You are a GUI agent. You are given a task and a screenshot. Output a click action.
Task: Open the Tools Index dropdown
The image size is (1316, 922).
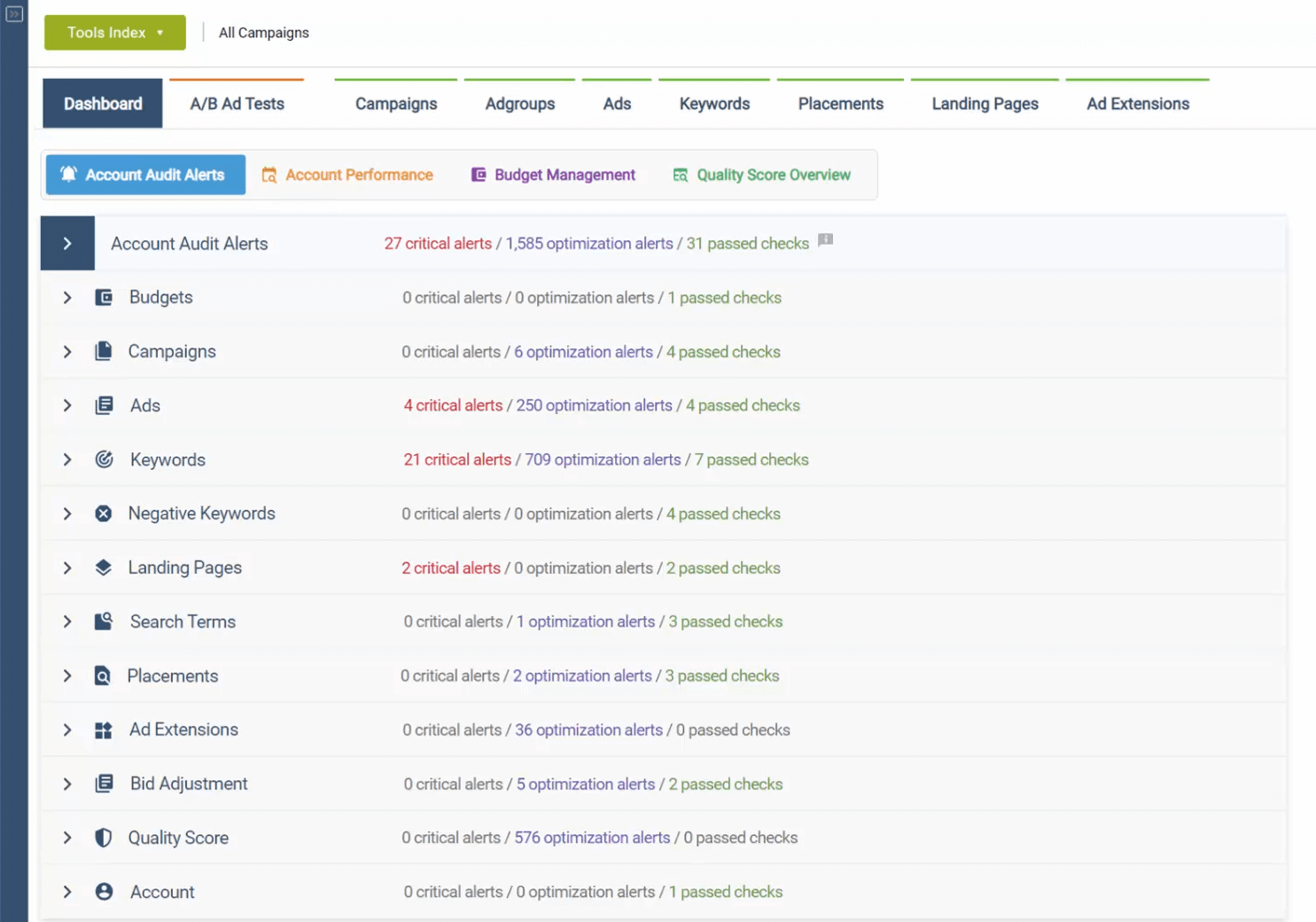coord(115,33)
